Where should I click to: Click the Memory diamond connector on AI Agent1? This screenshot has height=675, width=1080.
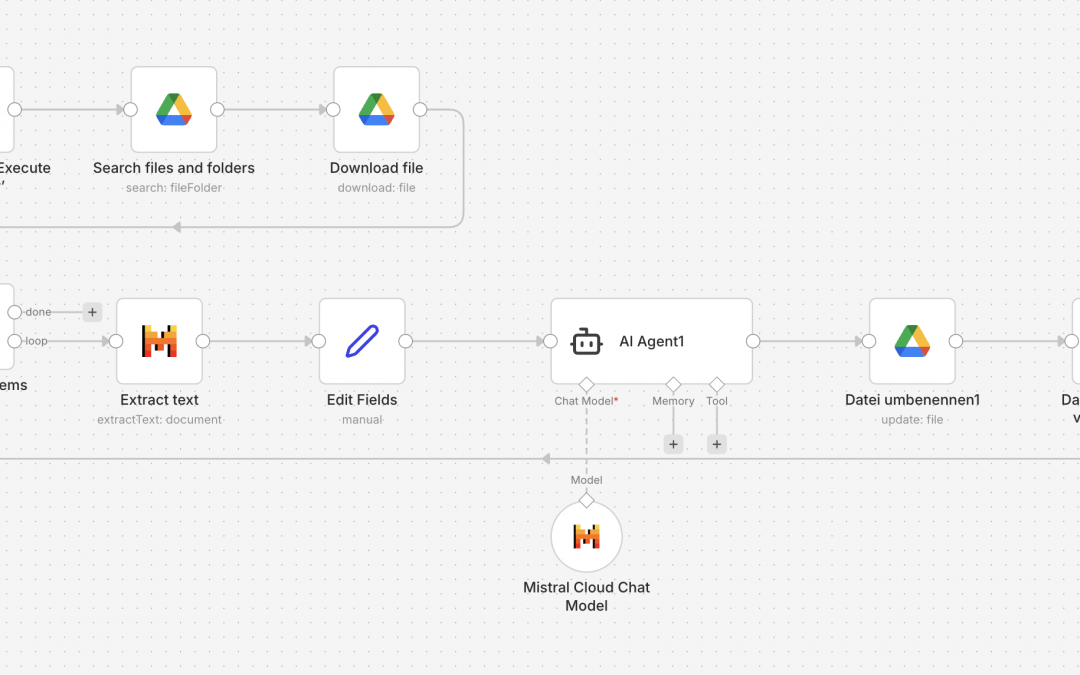[x=673, y=384]
